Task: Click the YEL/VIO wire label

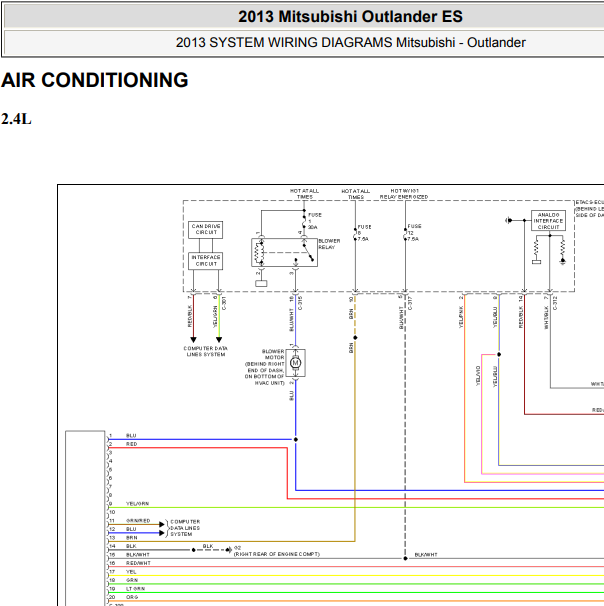Action: pyautogui.click(x=478, y=376)
